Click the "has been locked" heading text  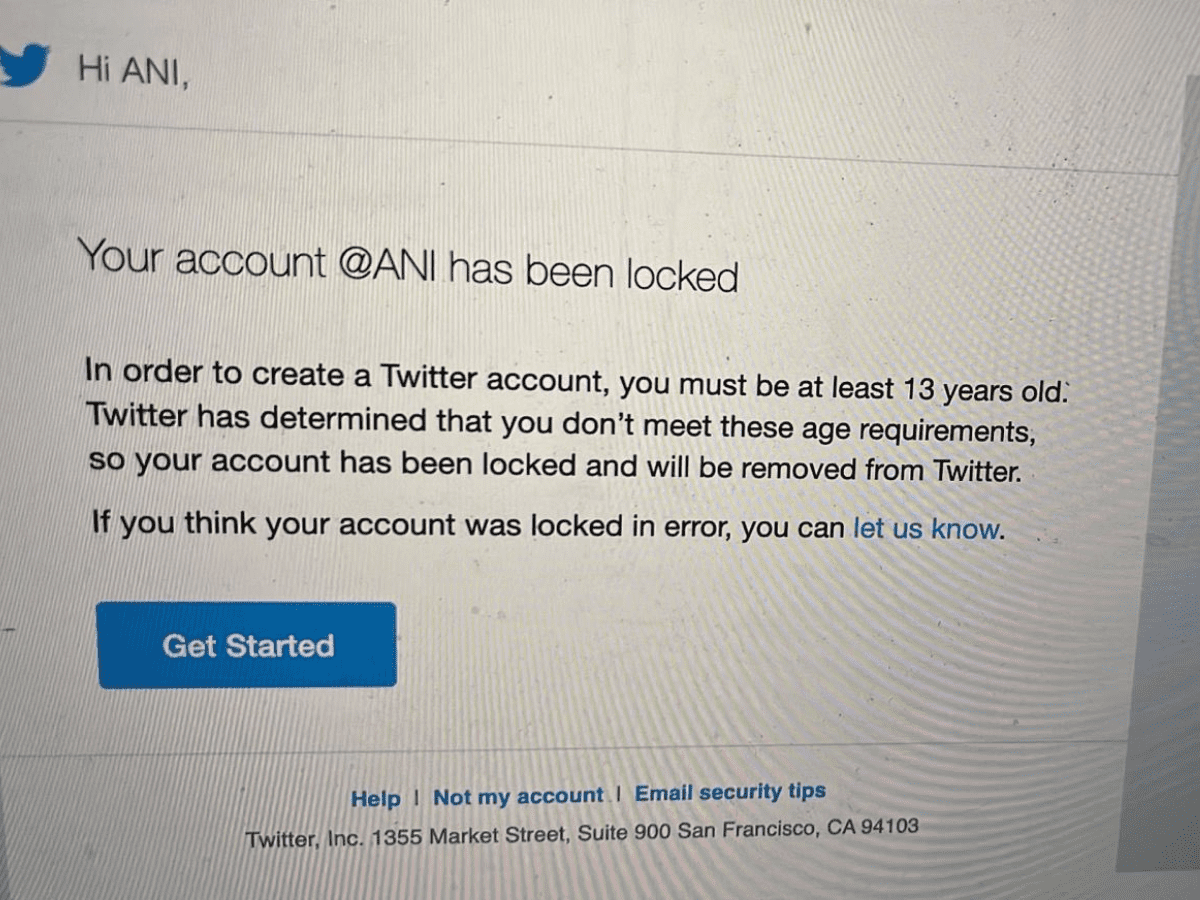(594, 273)
